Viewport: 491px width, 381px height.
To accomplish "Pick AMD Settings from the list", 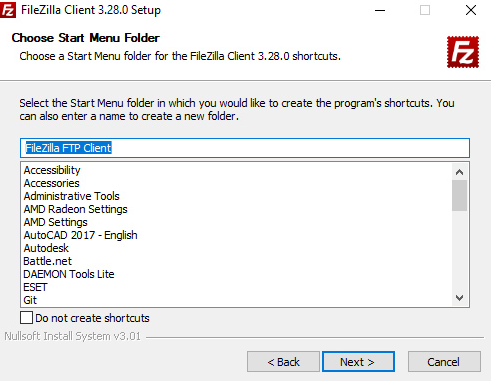I will click(56, 222).
